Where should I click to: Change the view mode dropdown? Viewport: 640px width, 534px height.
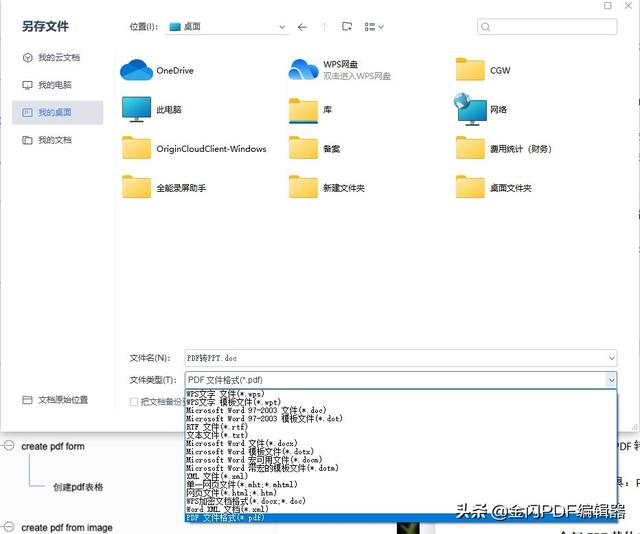374,27
